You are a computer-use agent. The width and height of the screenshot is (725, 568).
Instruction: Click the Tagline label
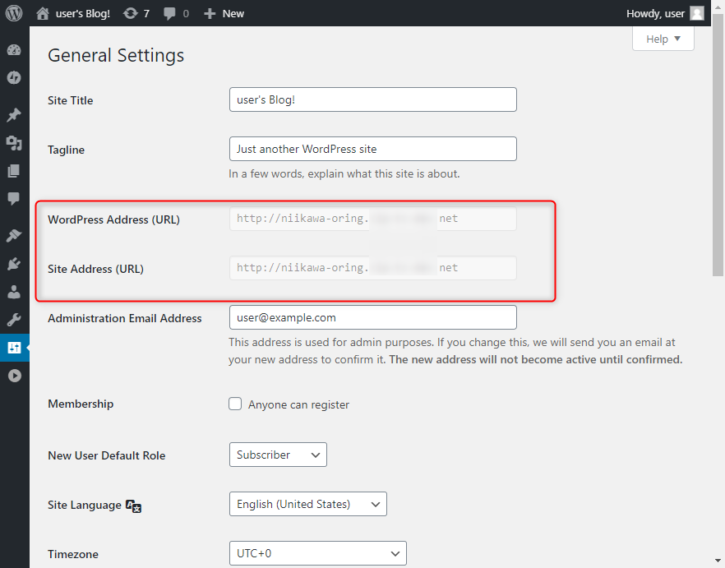[66, 150]
